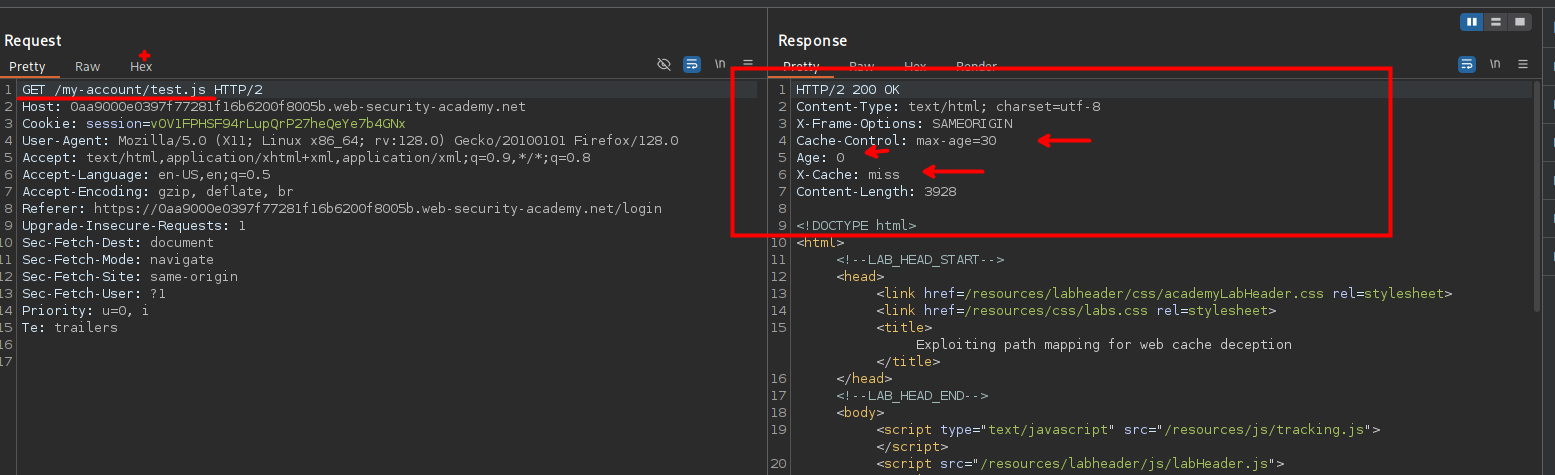Toggle hidden request headers eye icon
Viewport: 1555px width, 475px height.
[x=663, y=64]
